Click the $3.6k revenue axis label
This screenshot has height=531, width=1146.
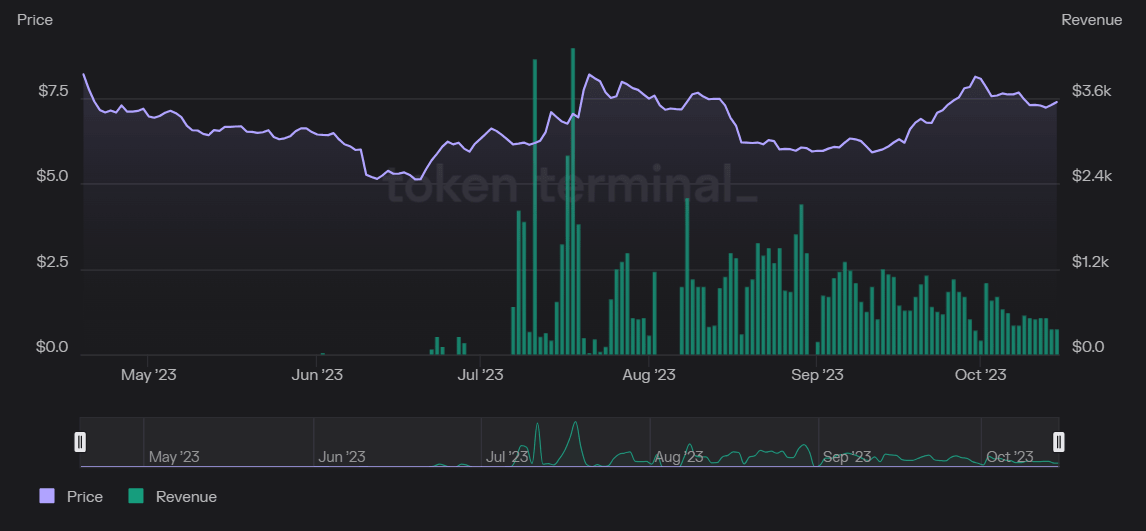pyautogui.click(x=1091, y=92)
